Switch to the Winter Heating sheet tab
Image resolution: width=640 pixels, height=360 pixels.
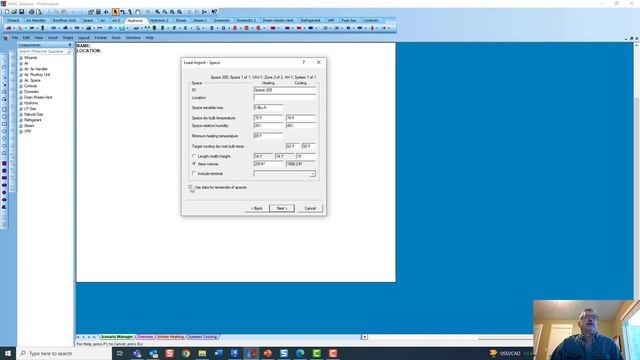[171, 337]
